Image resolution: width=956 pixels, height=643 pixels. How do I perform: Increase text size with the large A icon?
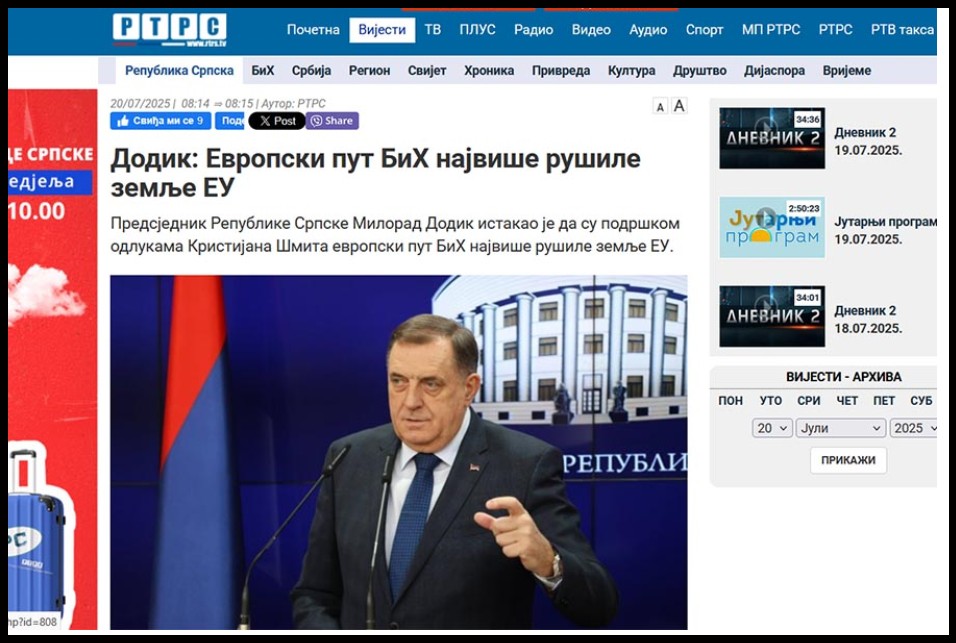tap(679, 106)
